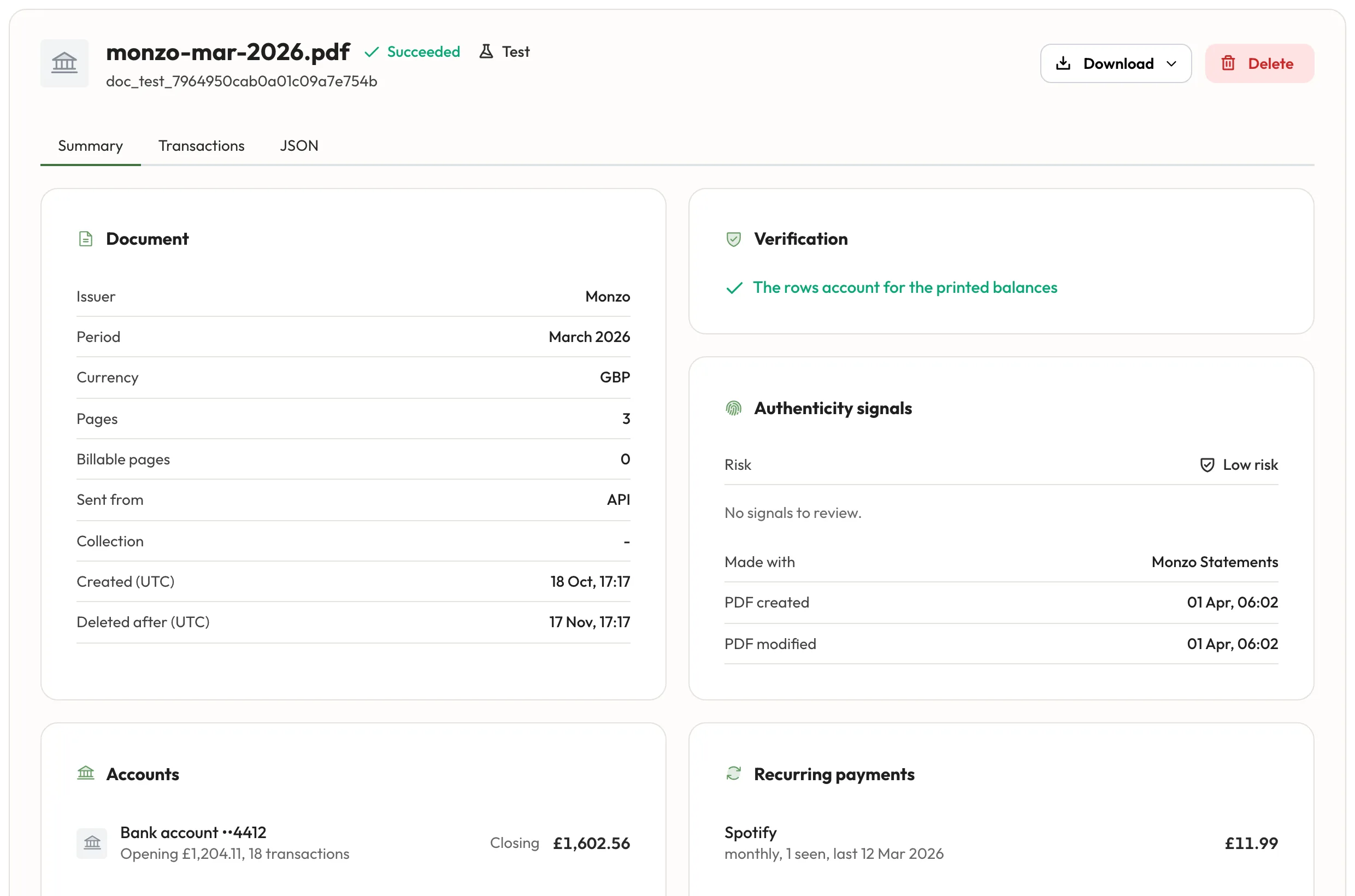The width and height of the screenshot is (1355, 896).
Task: Click the PDF modified value 01 Apr, 06:02
Action: click(x=1232, y=644)
